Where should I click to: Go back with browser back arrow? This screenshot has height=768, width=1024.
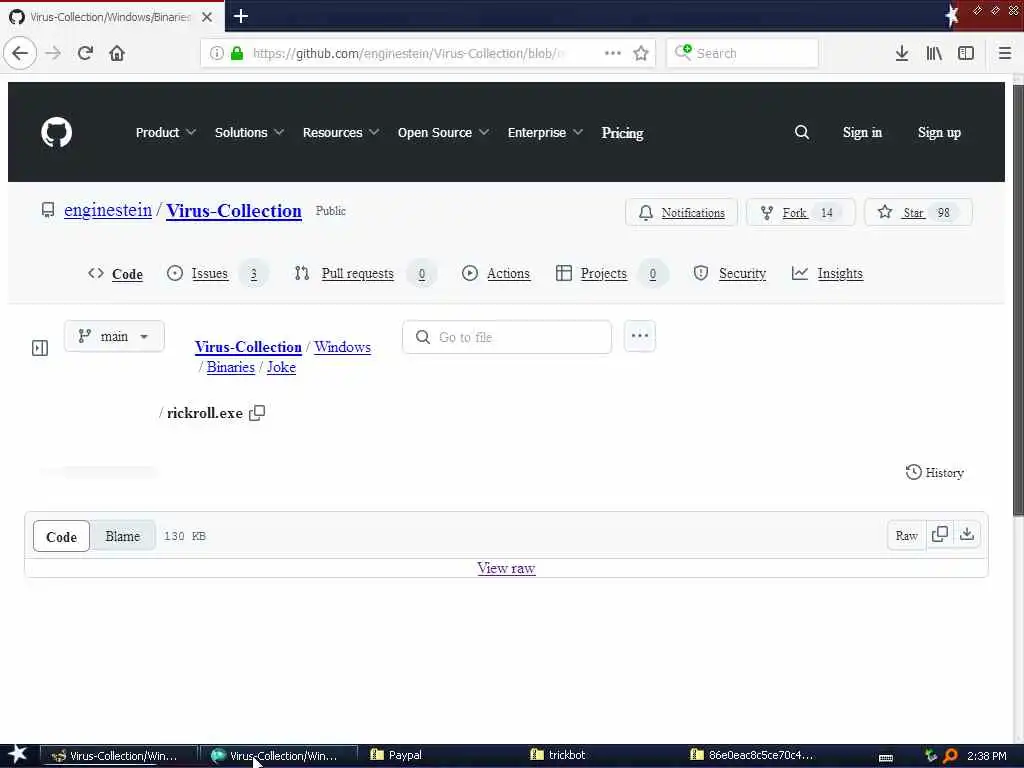(x=20, y=53)
